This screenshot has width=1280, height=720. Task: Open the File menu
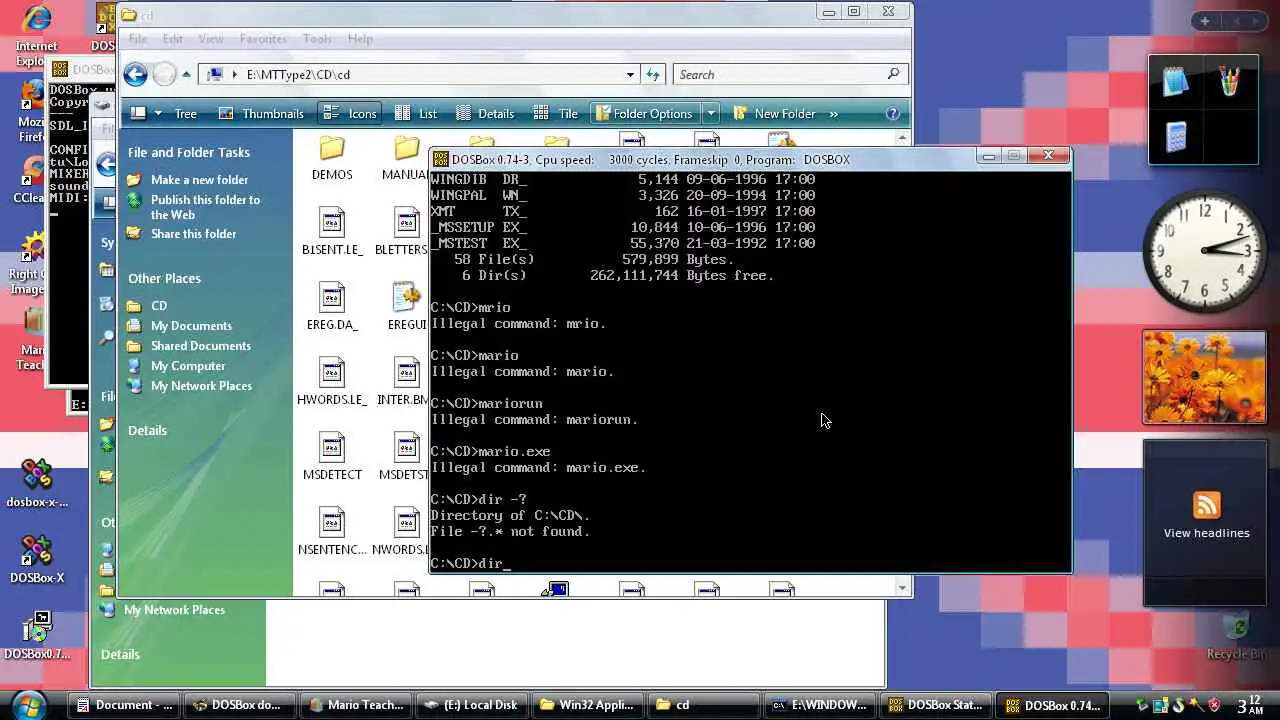click(x=138, y=38)
